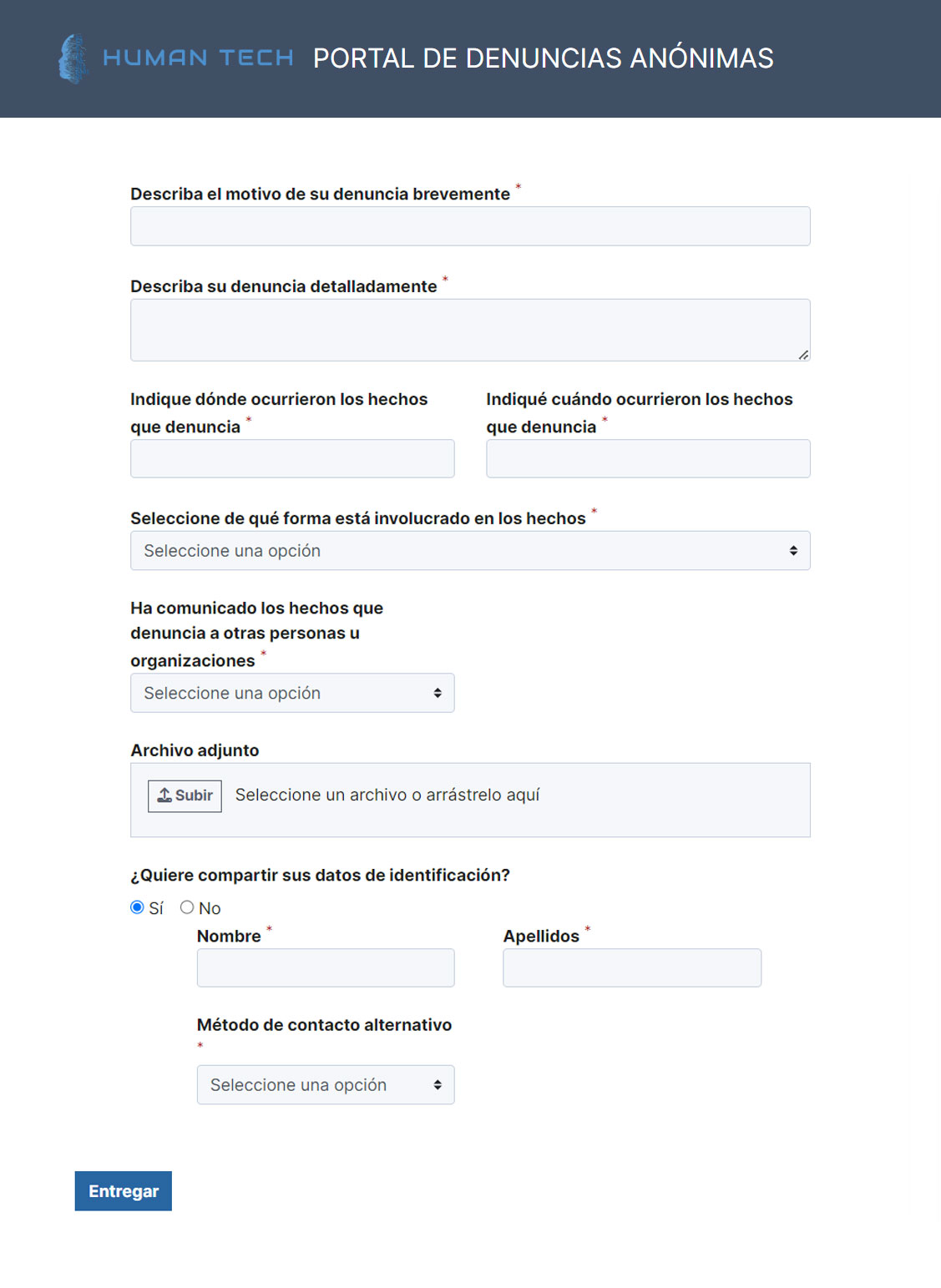Click the 'cuándo ocurrieron los hechos' field
Image resolution: width=941 pixels, height=1288 pixels.
648,458
